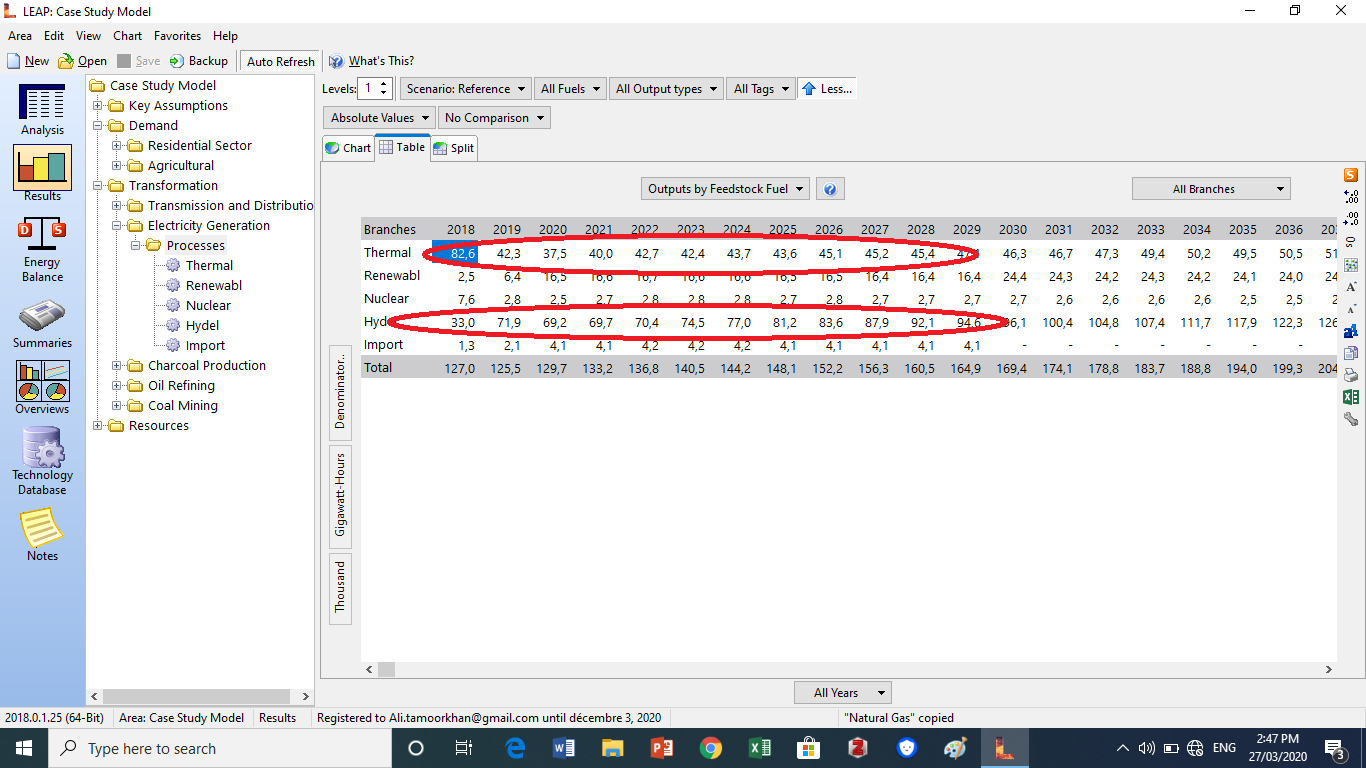Expand the Charcoal Production branch
The height and width of the screenshot is (768, 1366).
point(117,366)
